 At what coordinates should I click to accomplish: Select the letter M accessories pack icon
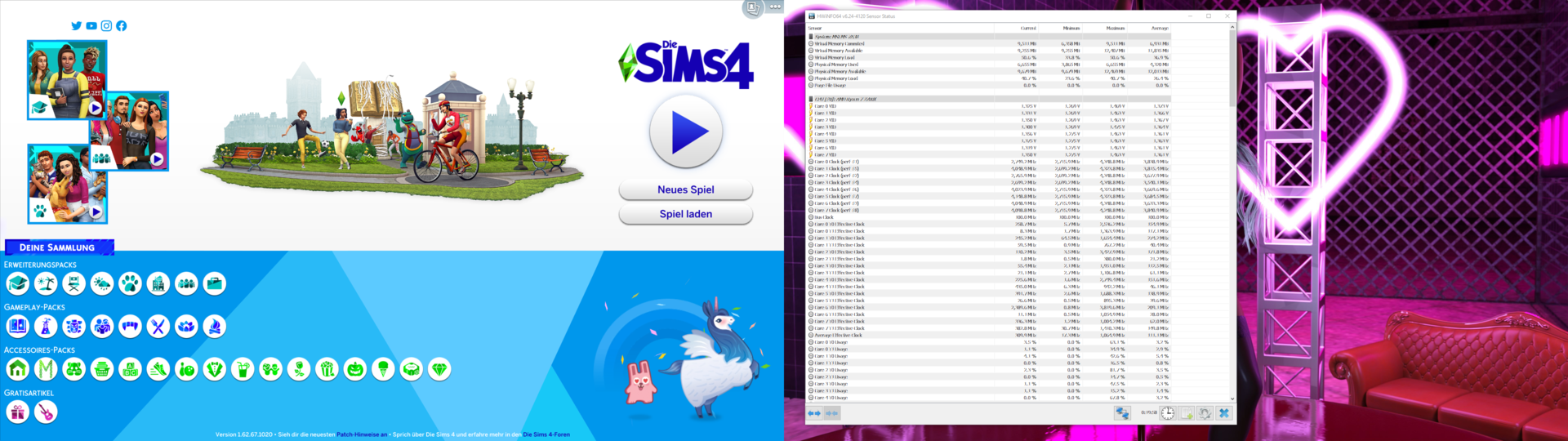46,369
